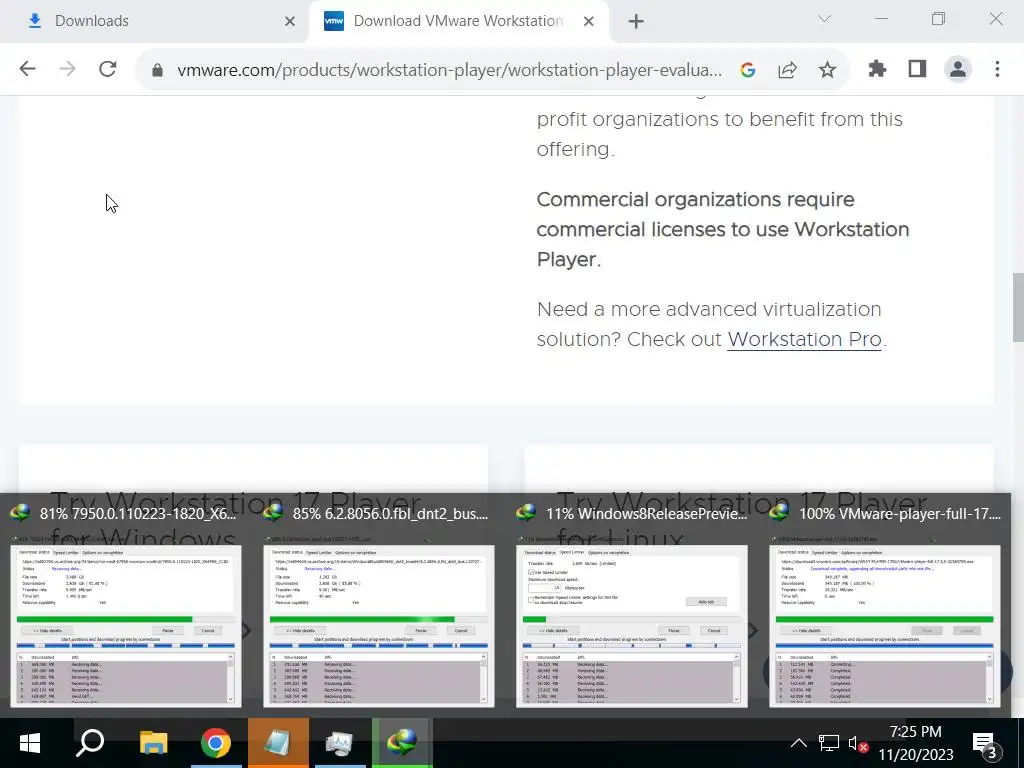This screenshot has height=768, width=1024.
Task: Click the Internet Download Manager taskbar icon
Action: click(x=402, y=743)
